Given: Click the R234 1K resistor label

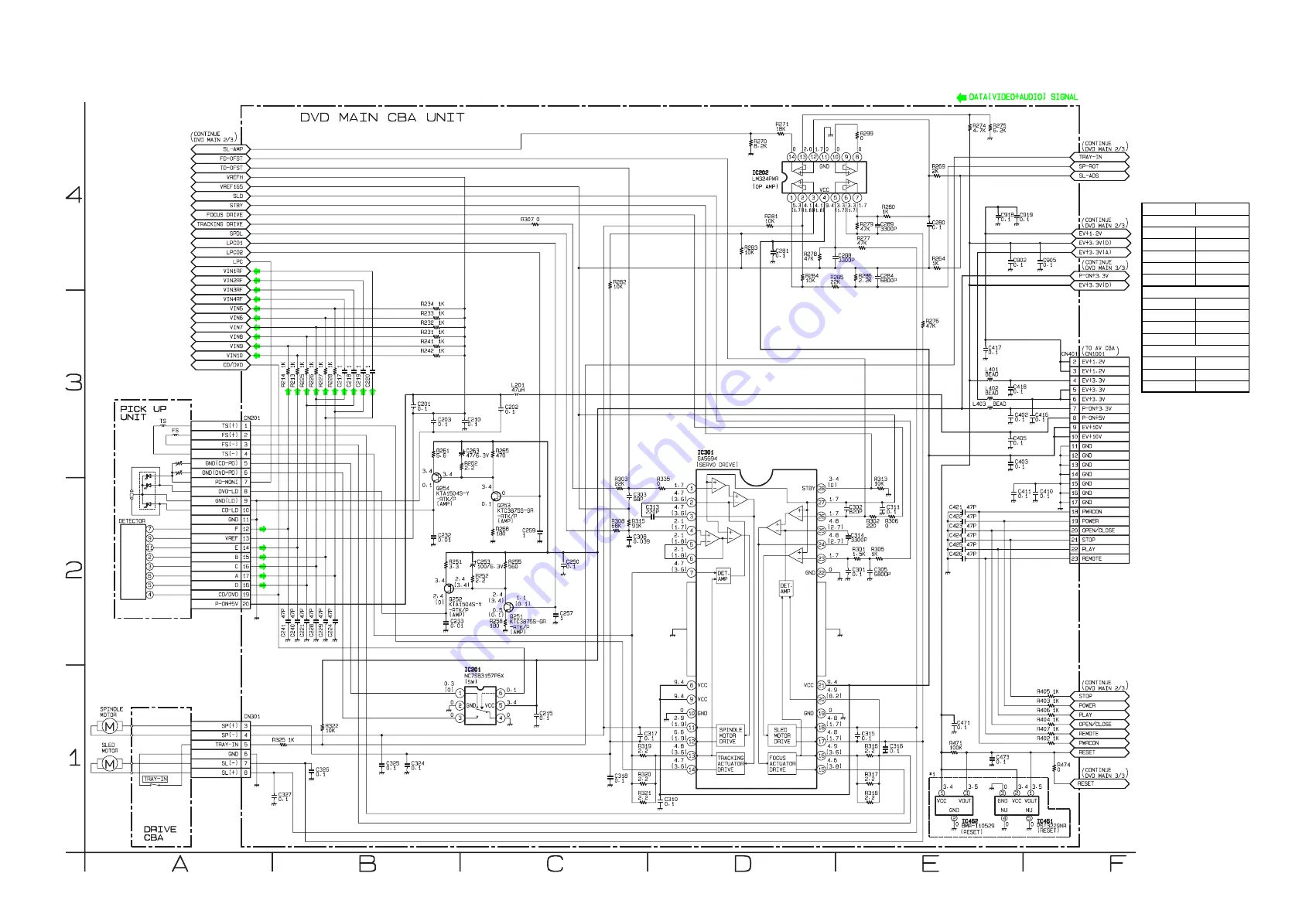Looking at the screenshot, I should pos(432,304).
